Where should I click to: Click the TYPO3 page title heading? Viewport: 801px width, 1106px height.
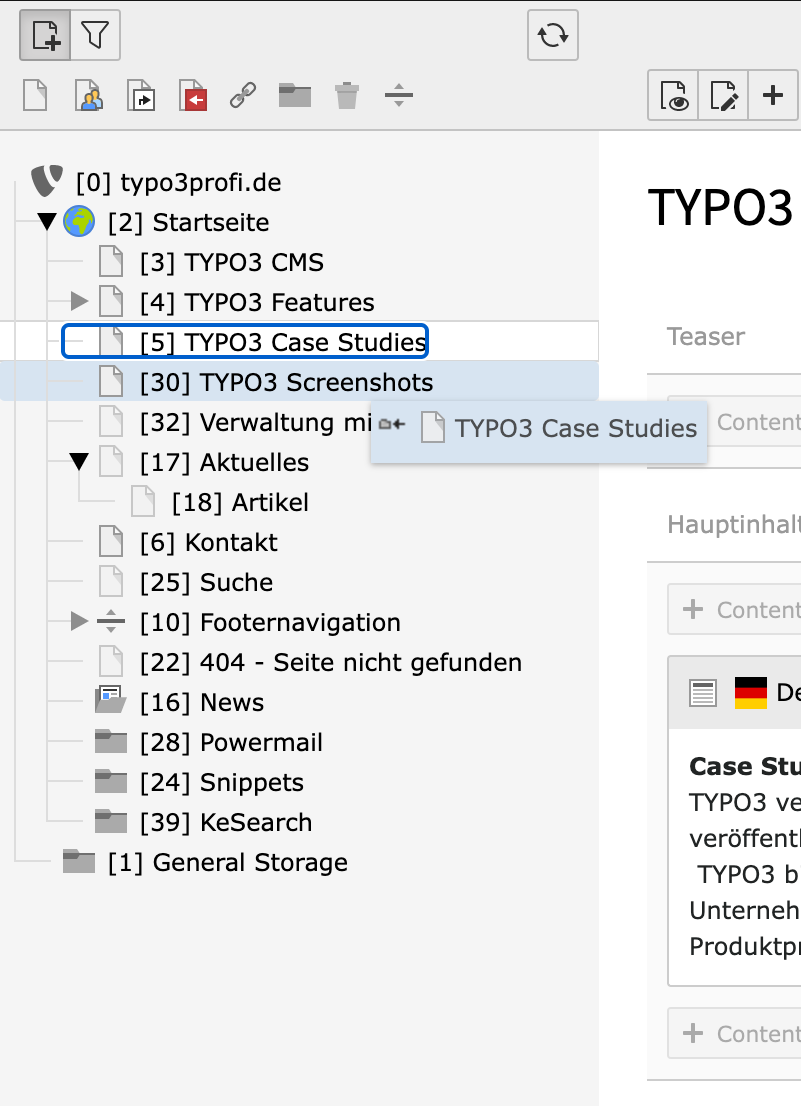(x=721, y=207)
